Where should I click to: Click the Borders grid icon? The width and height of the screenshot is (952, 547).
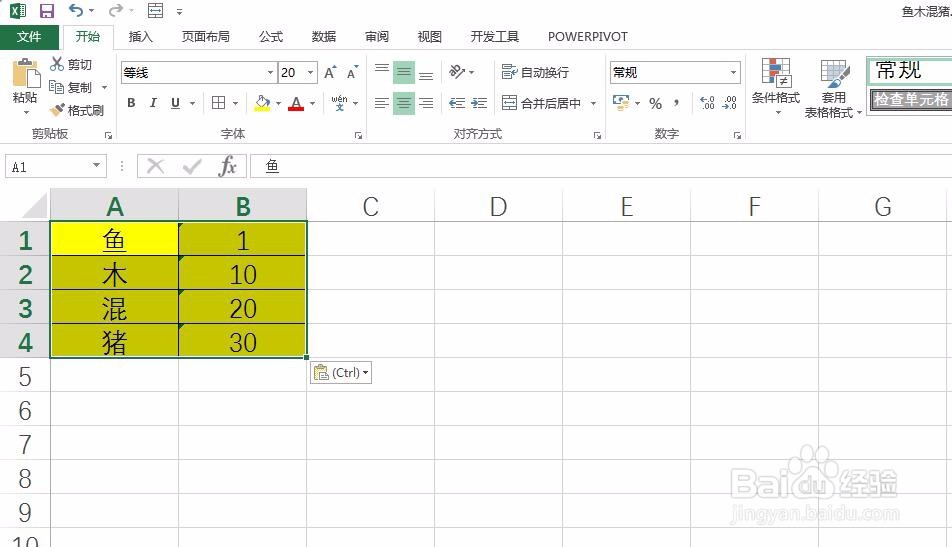click(x=219, y=103)
